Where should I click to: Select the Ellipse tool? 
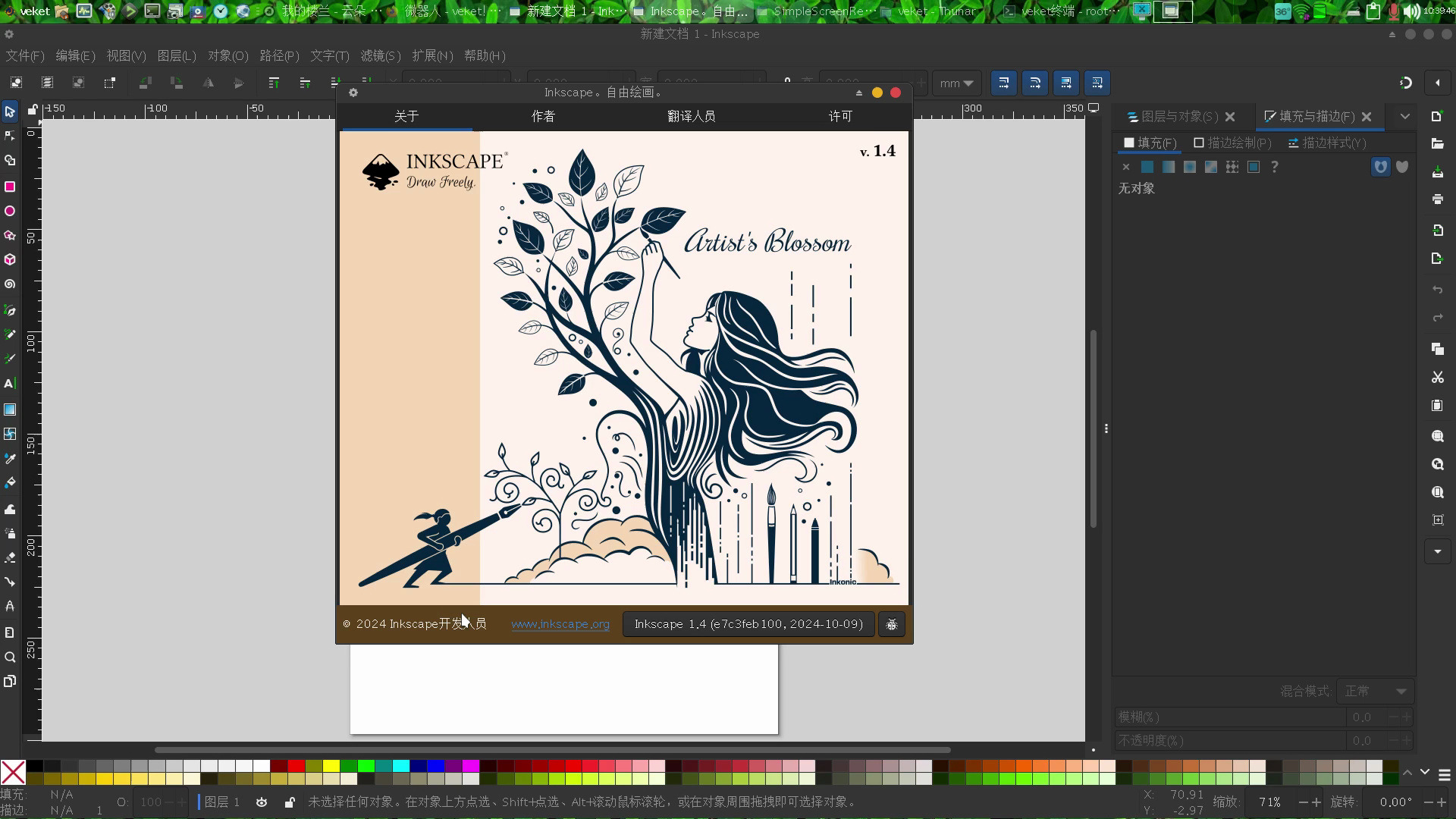pyautogui.click(x=10, y=211)
